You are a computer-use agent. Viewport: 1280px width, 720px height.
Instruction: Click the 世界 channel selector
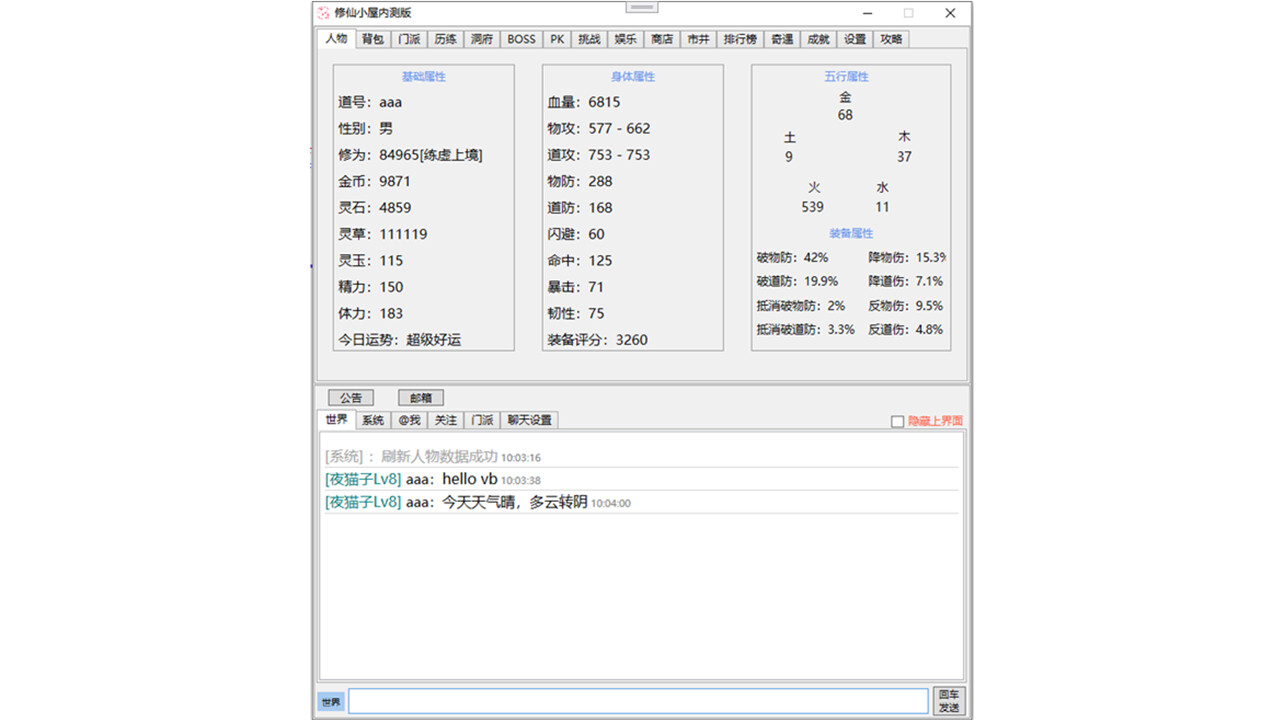click(330, 701)
